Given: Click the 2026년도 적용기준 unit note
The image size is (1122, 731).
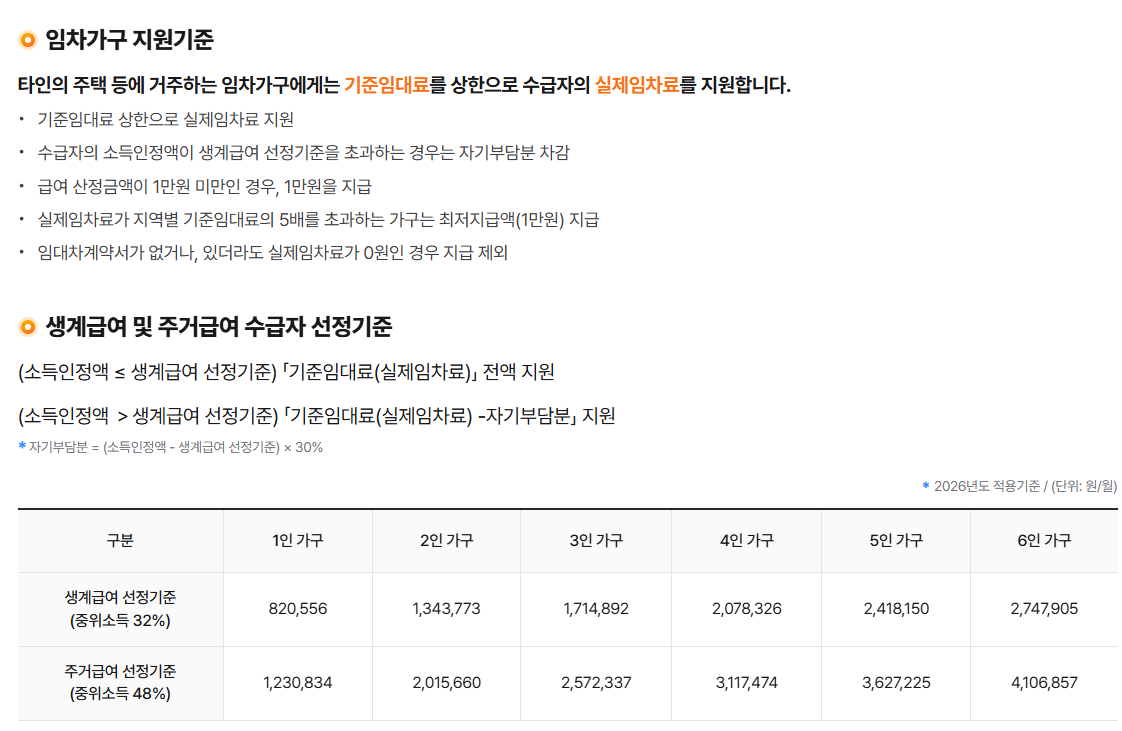Looking at the screenshot, I should [x=1025, y=486].
